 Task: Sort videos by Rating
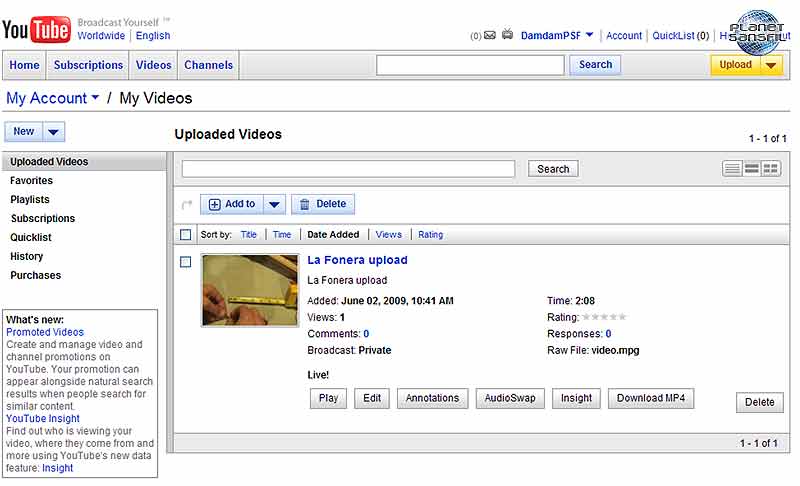[430, 235]
